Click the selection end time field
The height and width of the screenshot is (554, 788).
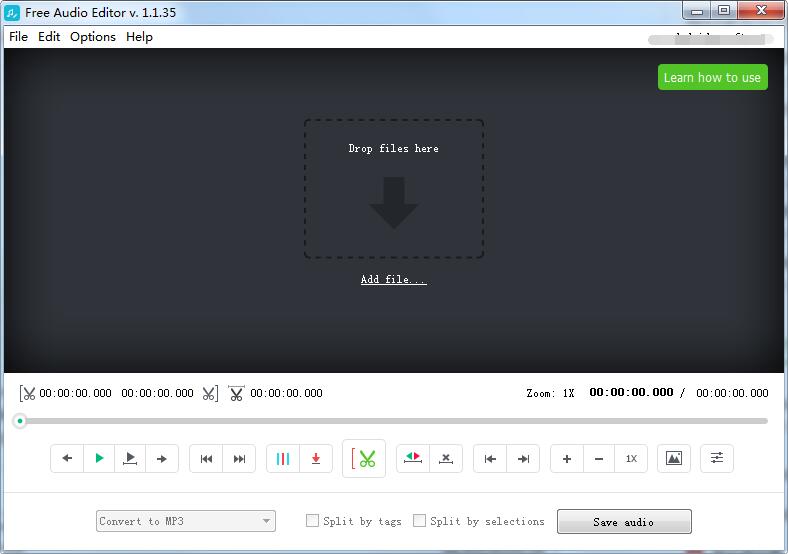pos(157,393)
